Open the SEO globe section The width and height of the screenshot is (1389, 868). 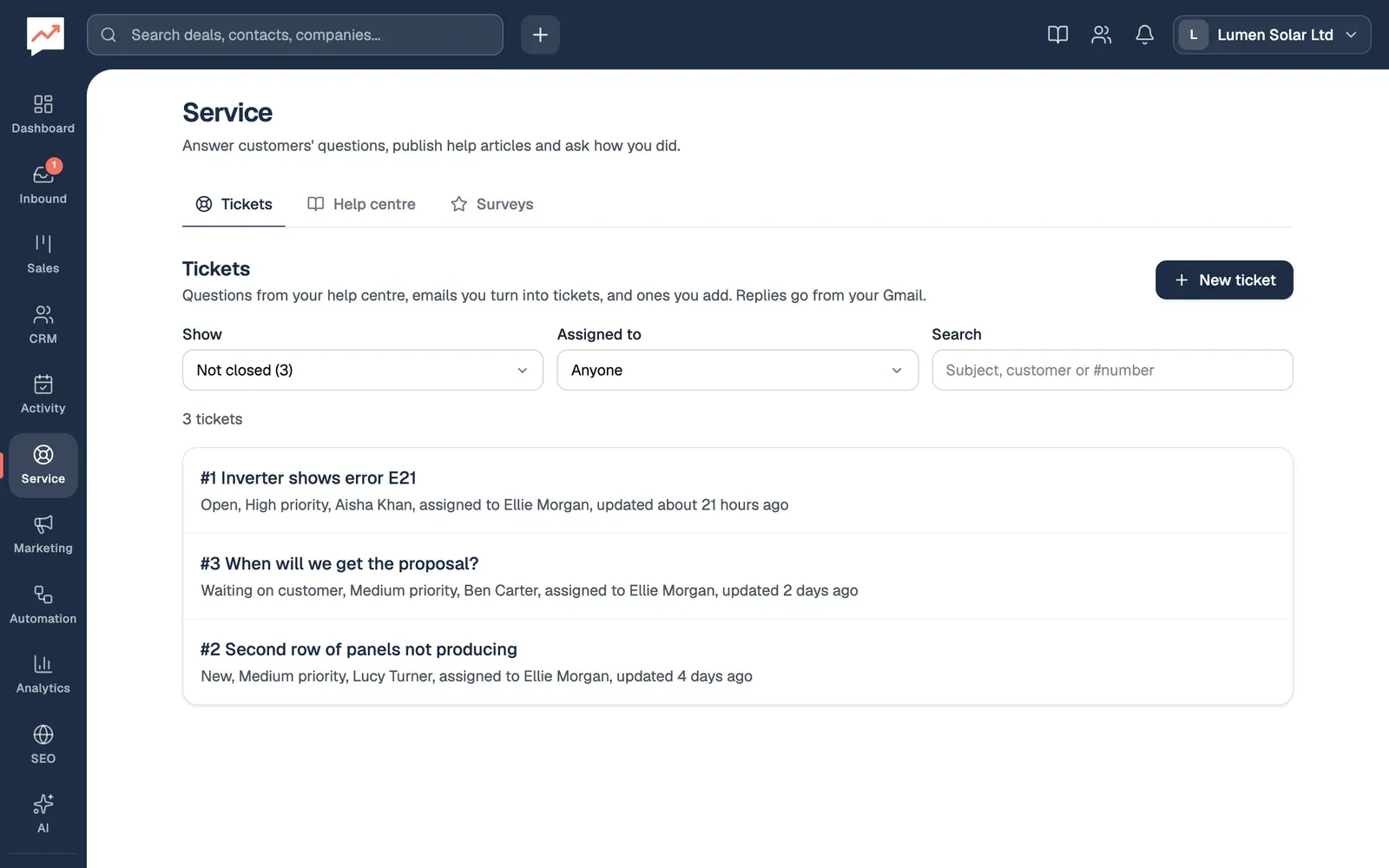[43, 745]
